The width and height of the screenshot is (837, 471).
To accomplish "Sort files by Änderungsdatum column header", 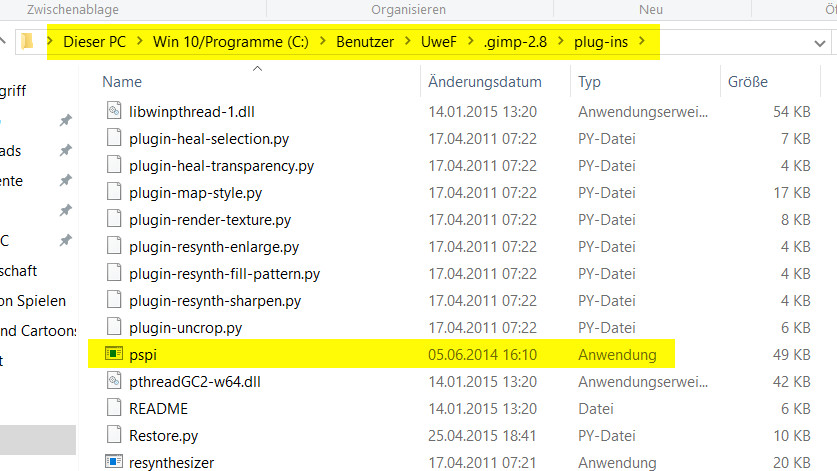I will coord(485,82).
